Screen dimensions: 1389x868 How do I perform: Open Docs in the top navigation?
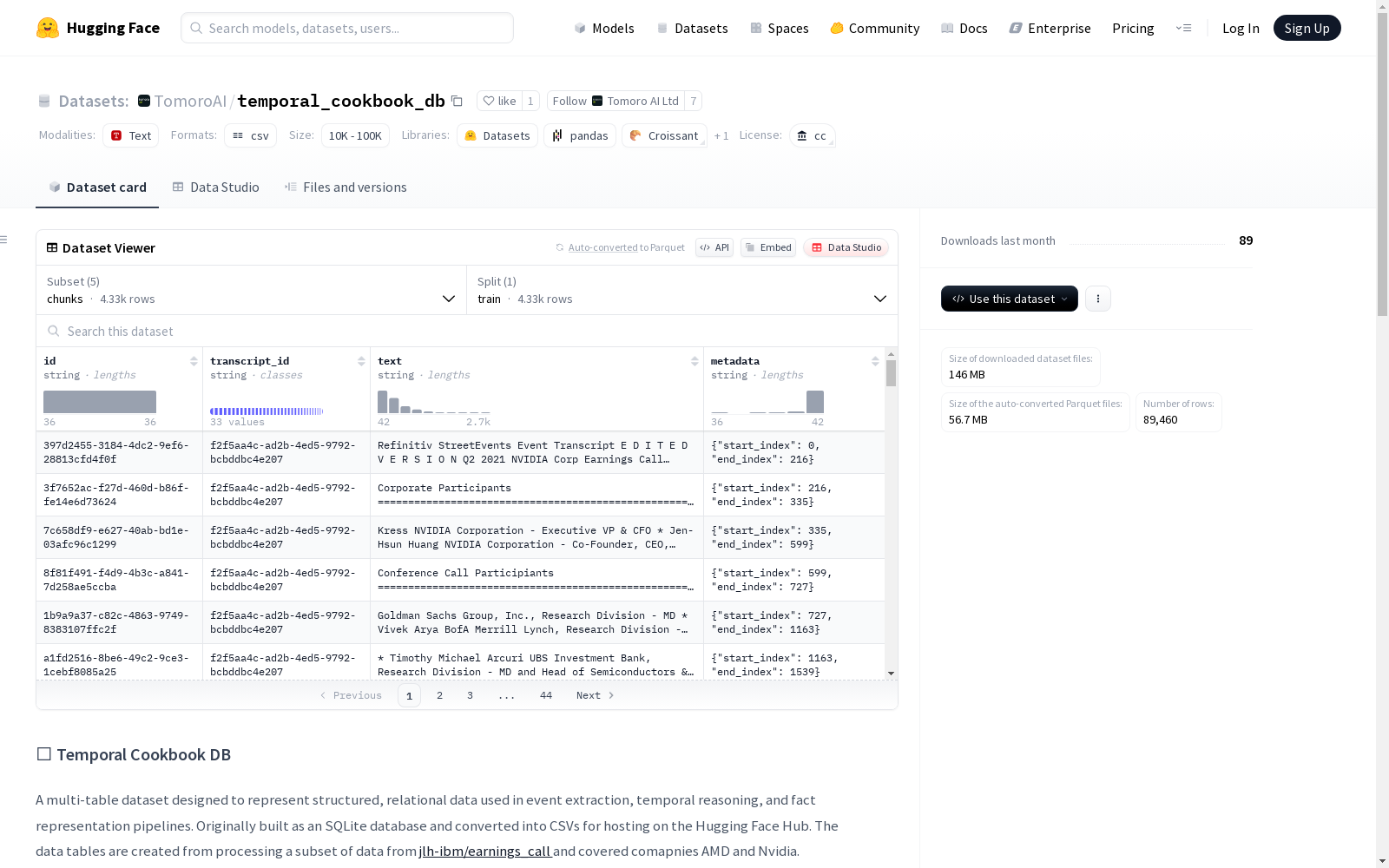click(964, 28)
